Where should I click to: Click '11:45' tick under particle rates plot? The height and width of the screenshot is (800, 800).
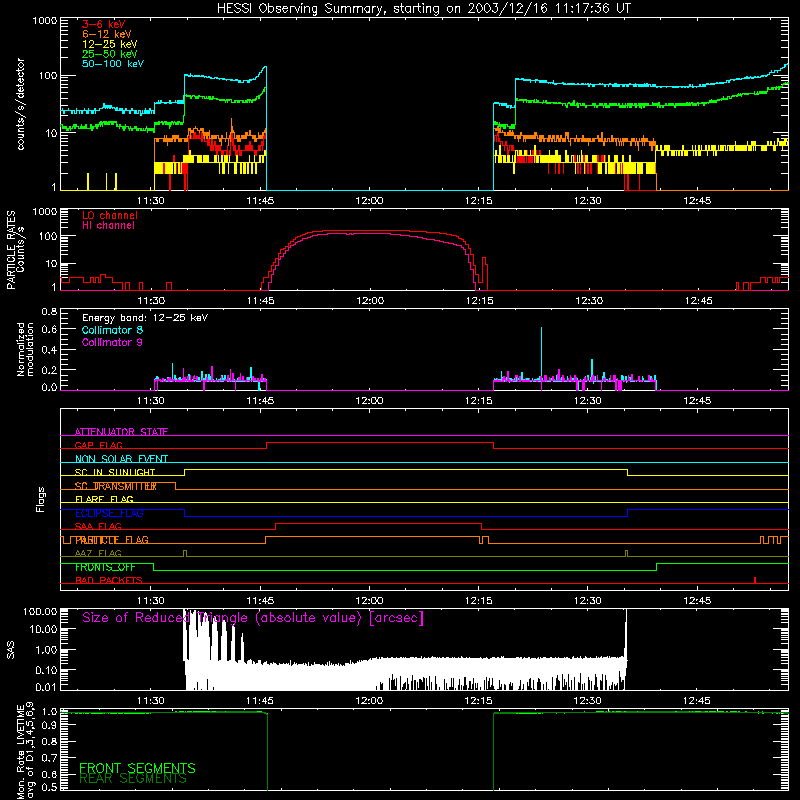click(x=260, y=301)
